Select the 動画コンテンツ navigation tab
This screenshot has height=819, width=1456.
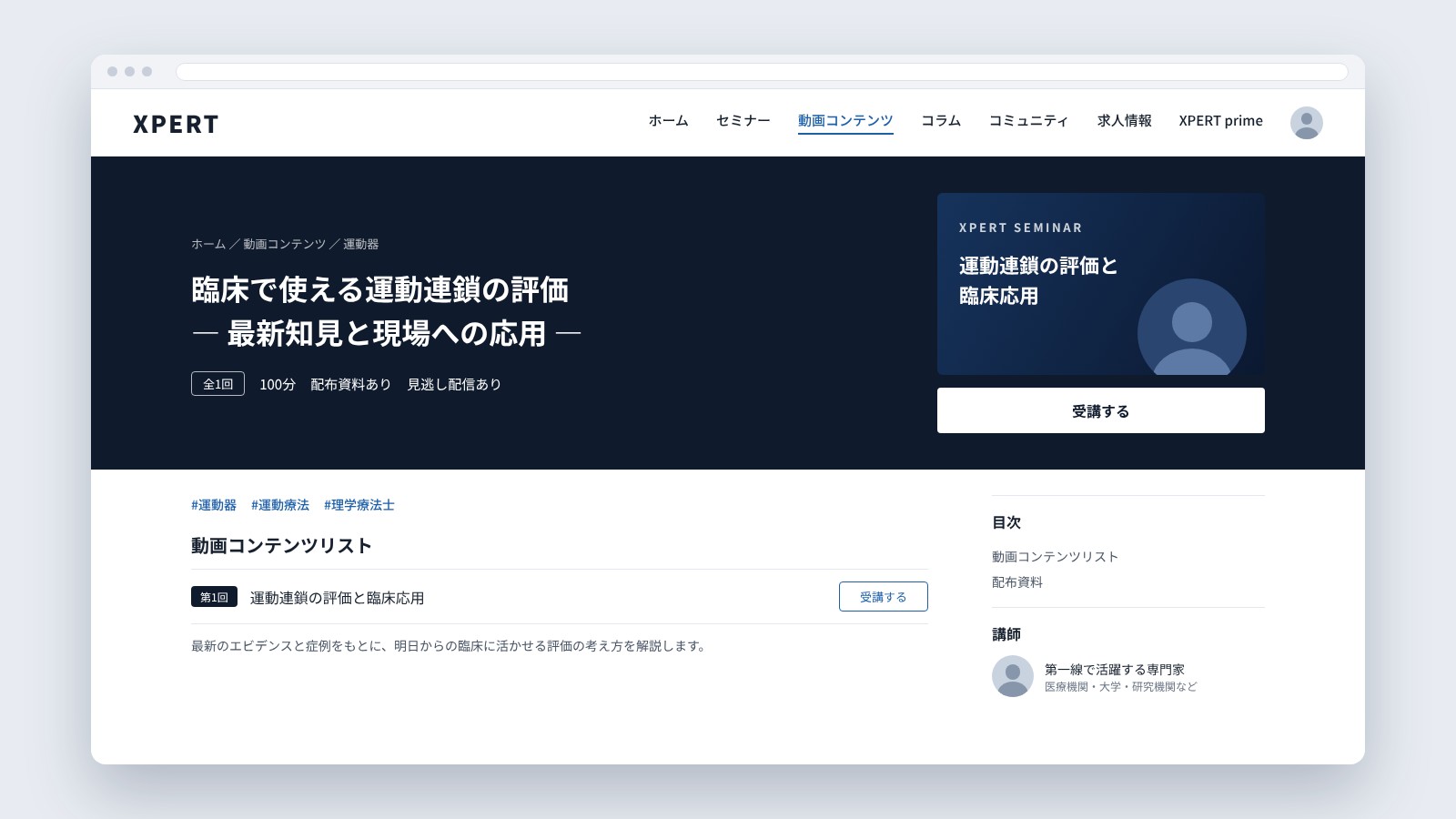pyautogui.click(x=845, y=121)
